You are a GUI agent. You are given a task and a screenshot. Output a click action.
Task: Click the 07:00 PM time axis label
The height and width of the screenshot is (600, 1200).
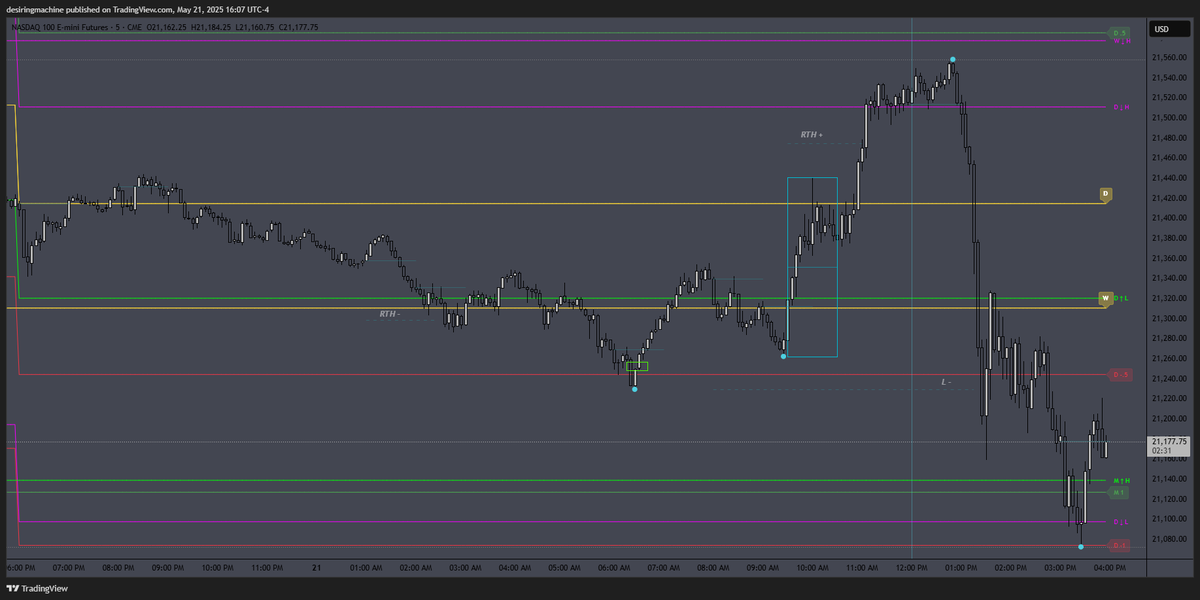coord(67,568)
